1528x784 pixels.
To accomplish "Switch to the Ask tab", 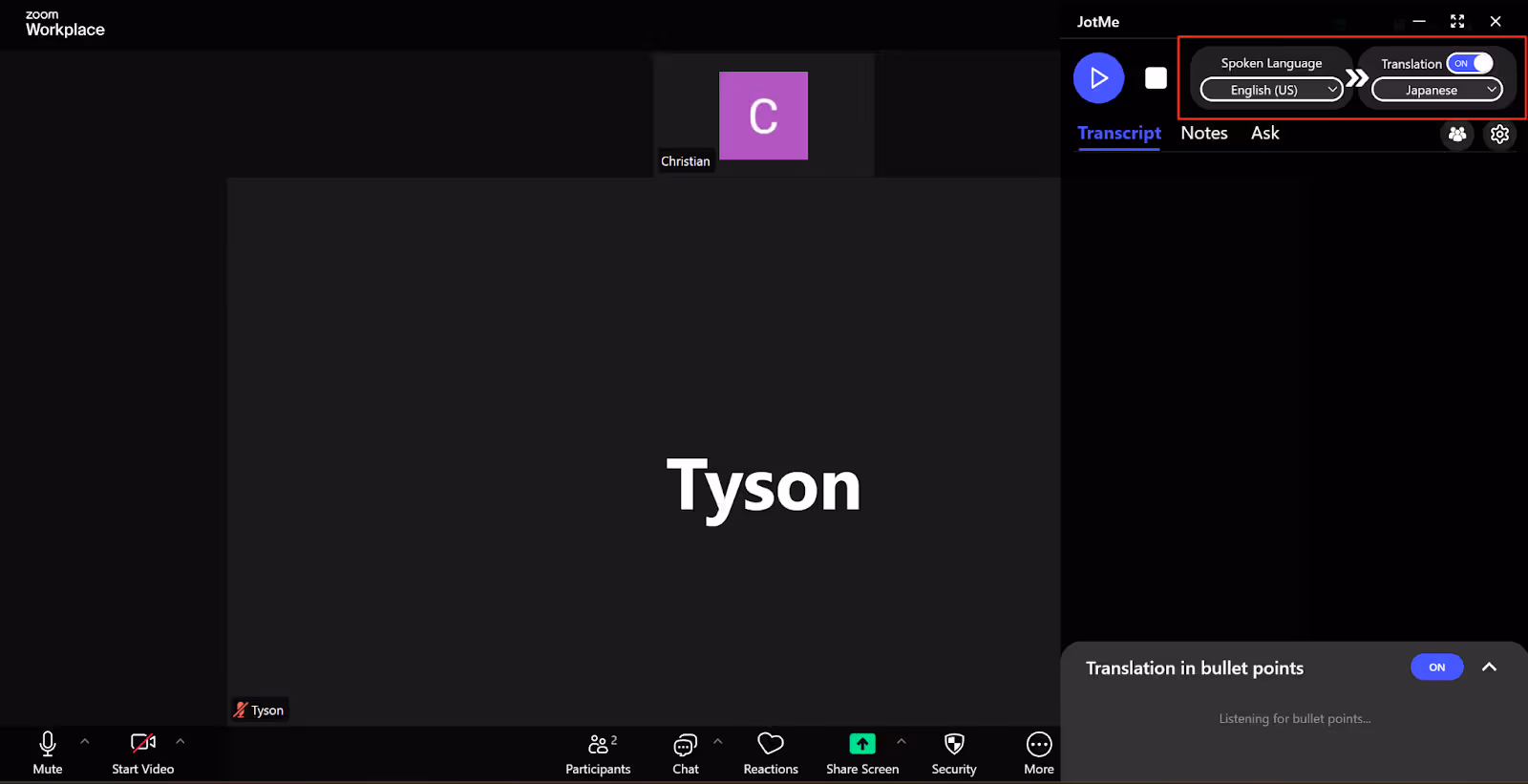I will 1265,134.
